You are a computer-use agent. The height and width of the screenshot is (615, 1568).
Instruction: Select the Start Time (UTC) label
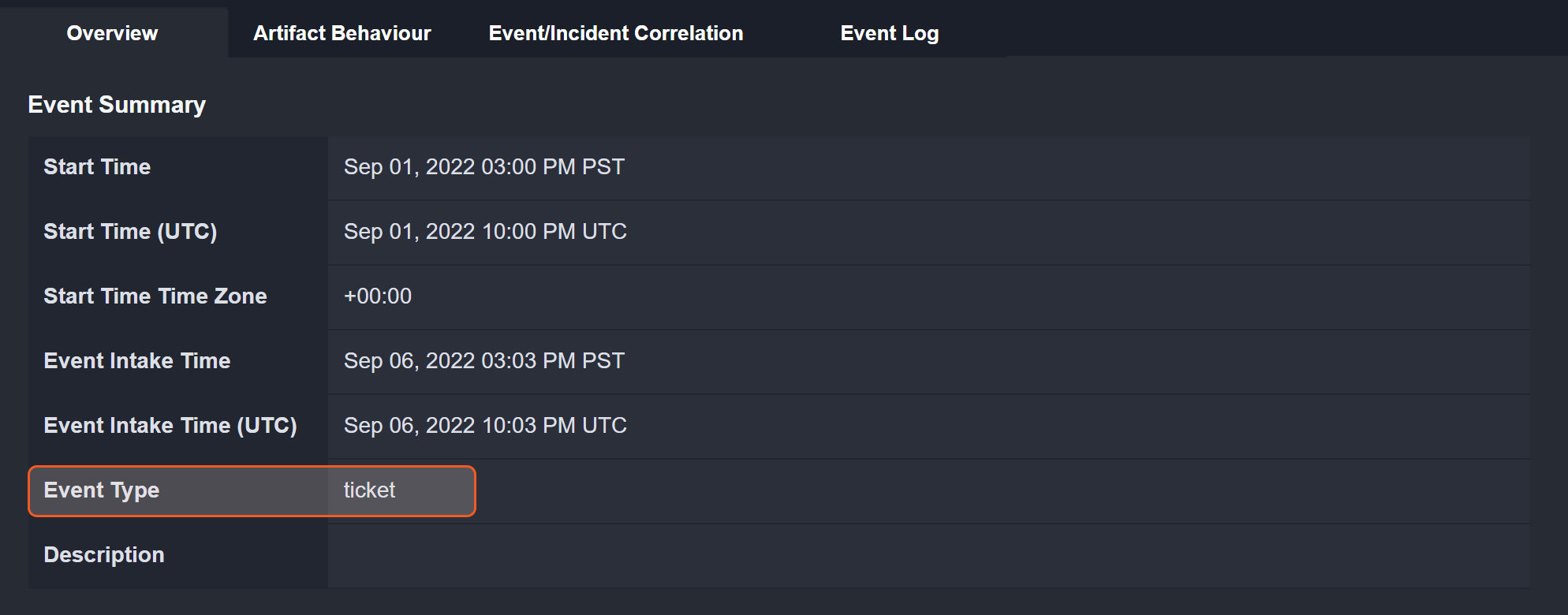pos(130,232)
